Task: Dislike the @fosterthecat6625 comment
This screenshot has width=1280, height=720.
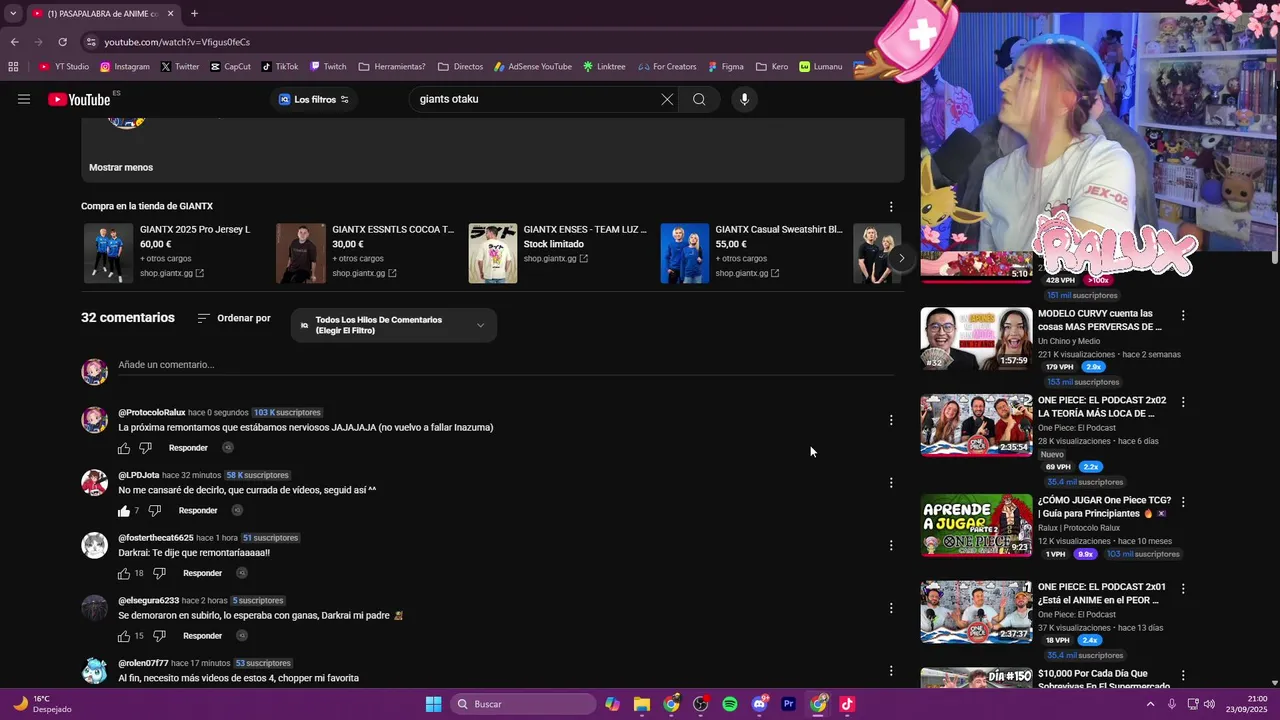Action: pyautogui.click(x=159, y=573)
